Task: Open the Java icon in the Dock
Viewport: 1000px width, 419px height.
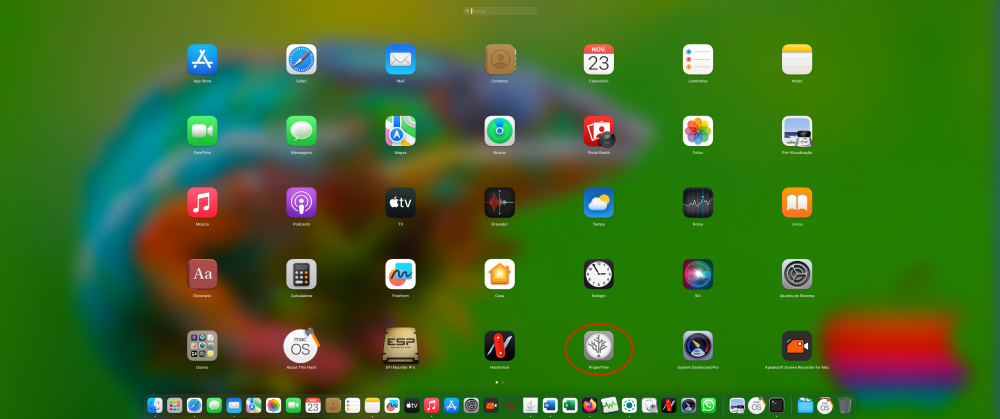Action: click(530, 405)
